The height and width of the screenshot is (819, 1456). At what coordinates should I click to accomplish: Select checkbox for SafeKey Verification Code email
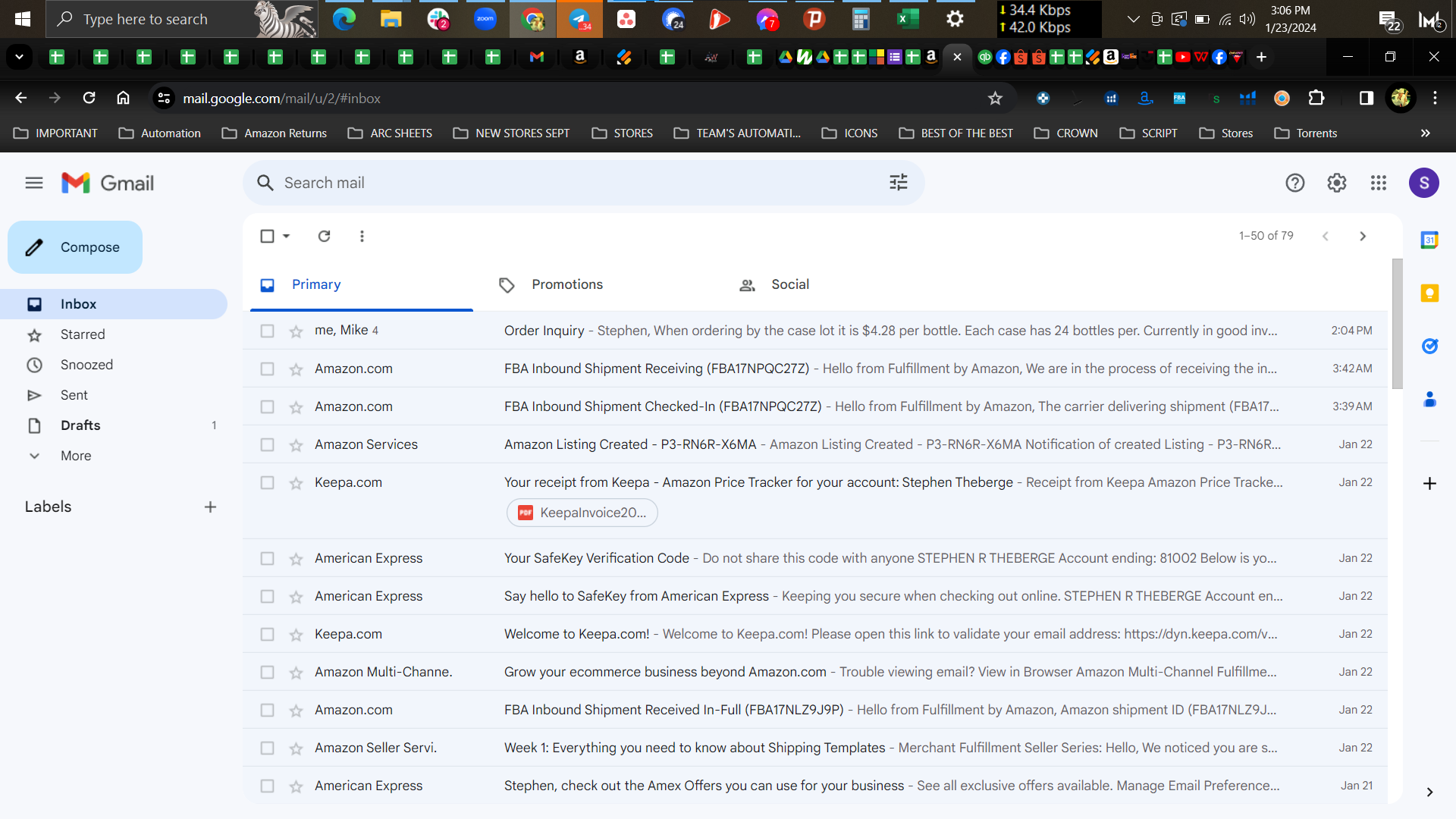267,558
